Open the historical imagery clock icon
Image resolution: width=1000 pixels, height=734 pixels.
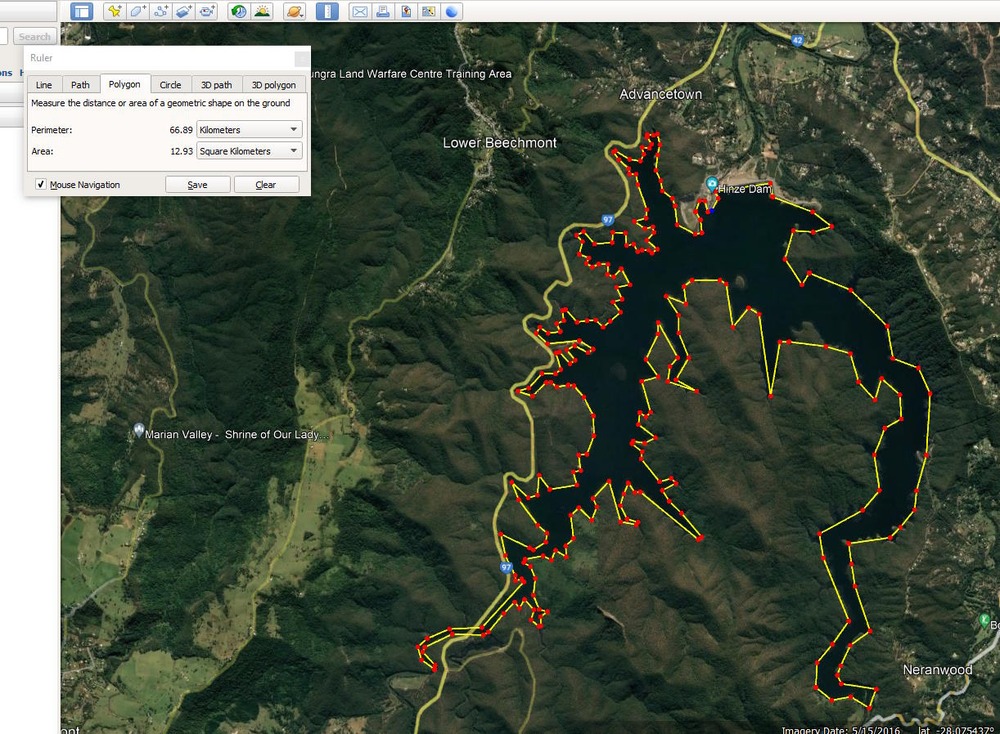pos(239,12)
